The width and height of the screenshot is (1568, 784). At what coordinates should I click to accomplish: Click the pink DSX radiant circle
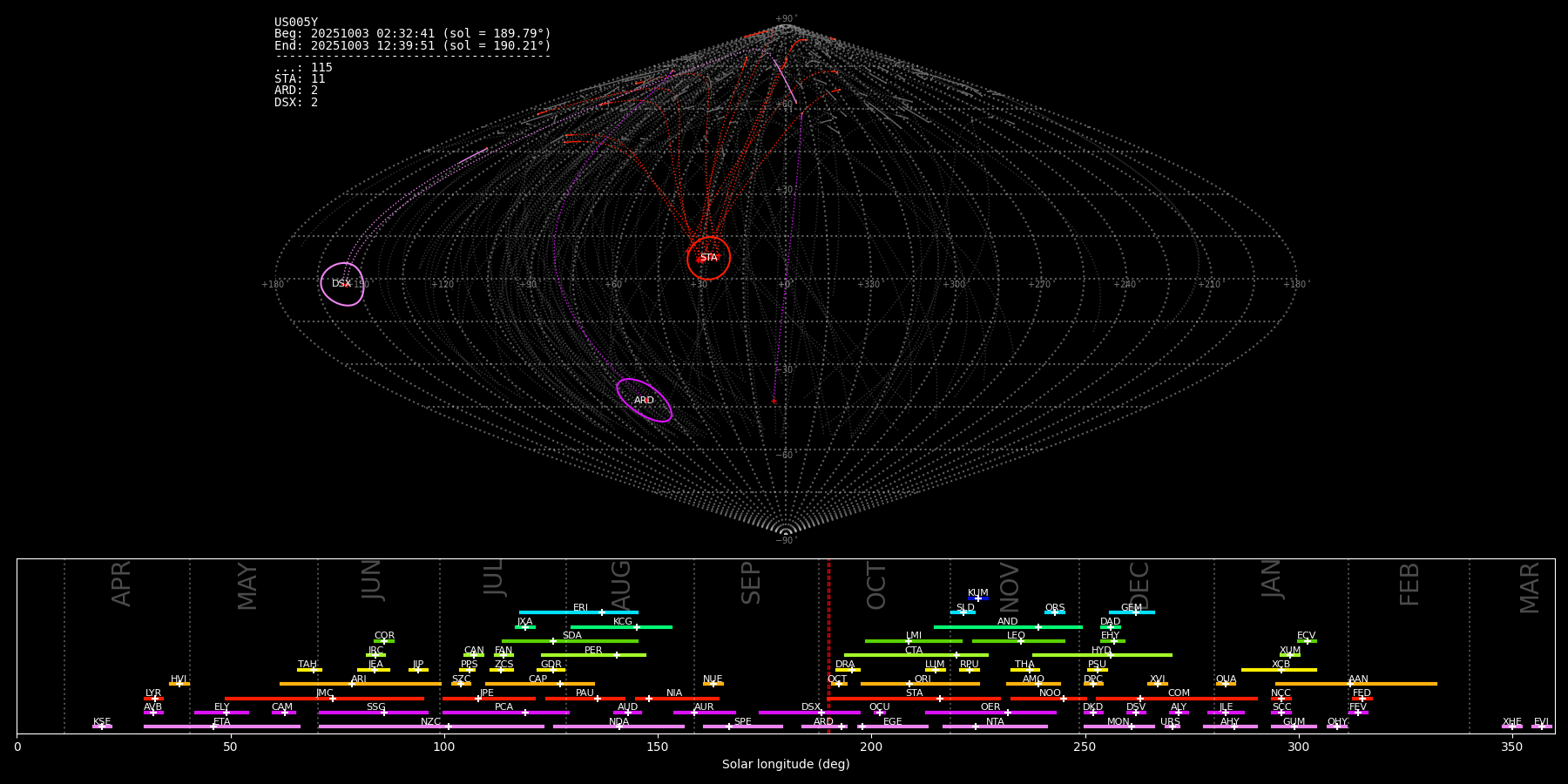[x=341, y=284]
